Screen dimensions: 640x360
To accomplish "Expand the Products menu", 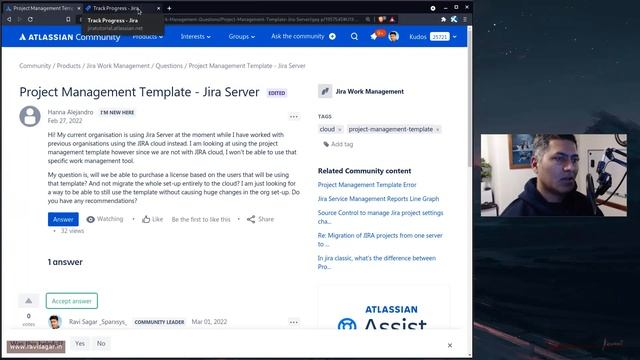I will click(x=147, y=36).
